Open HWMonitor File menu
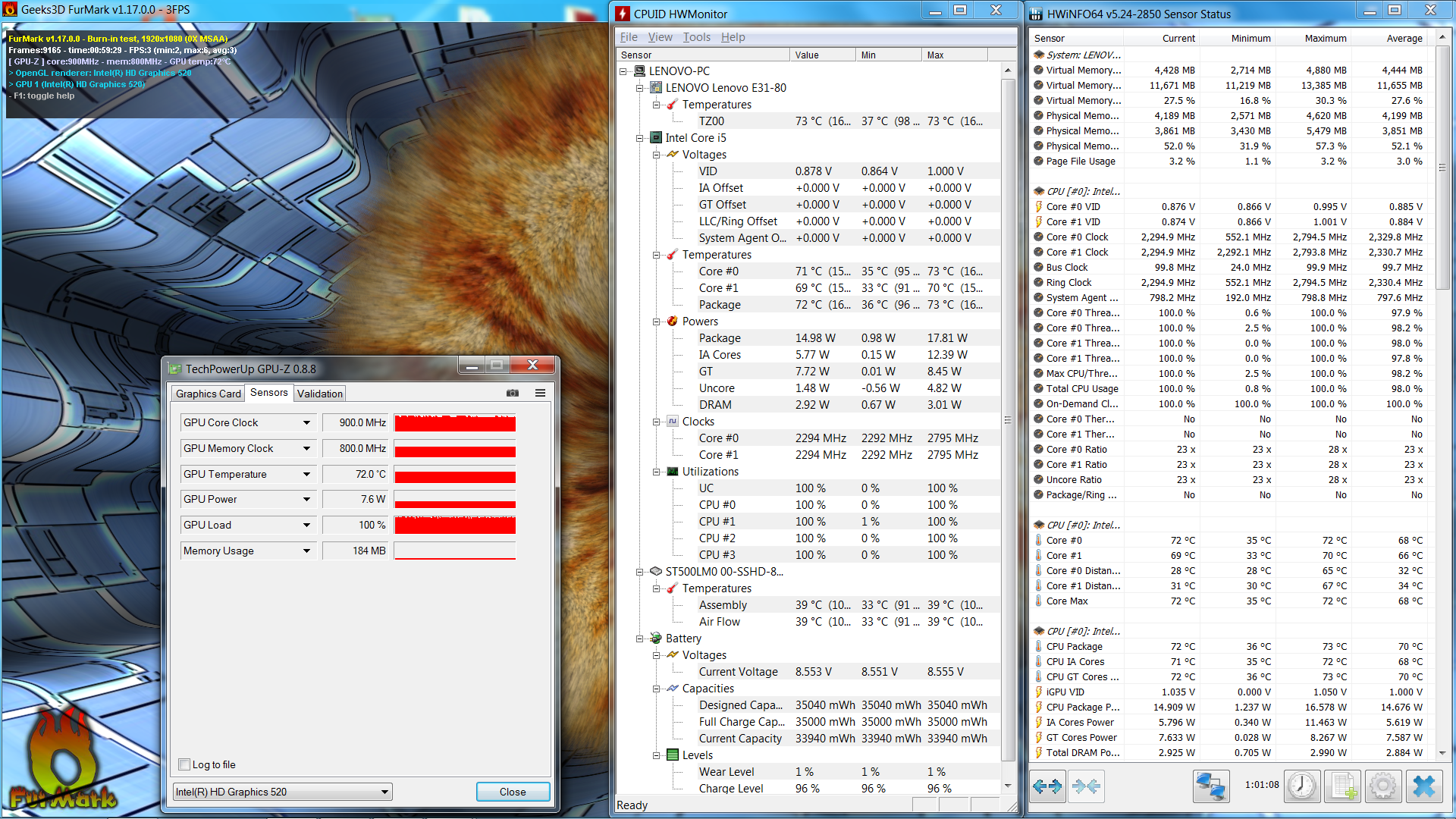The height and width of the screenshot is (819, 1456). 629,37
